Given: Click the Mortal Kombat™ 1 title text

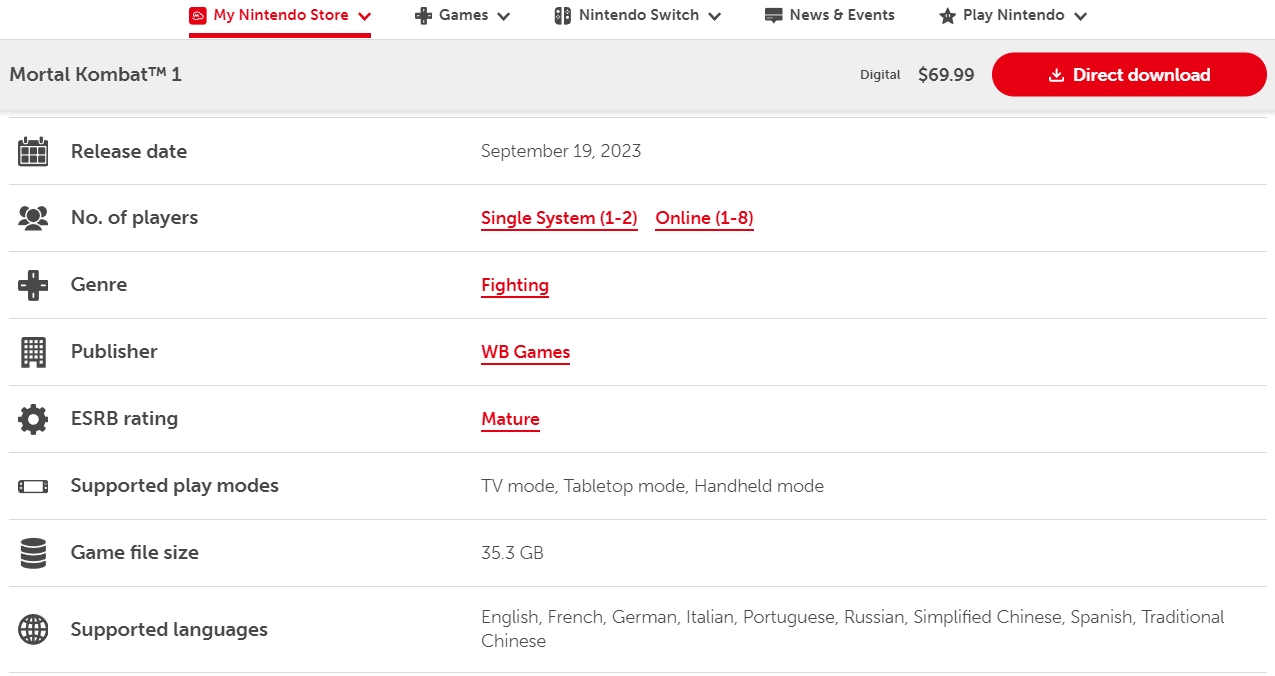Looking at the screenshot, I should (96, 75).
